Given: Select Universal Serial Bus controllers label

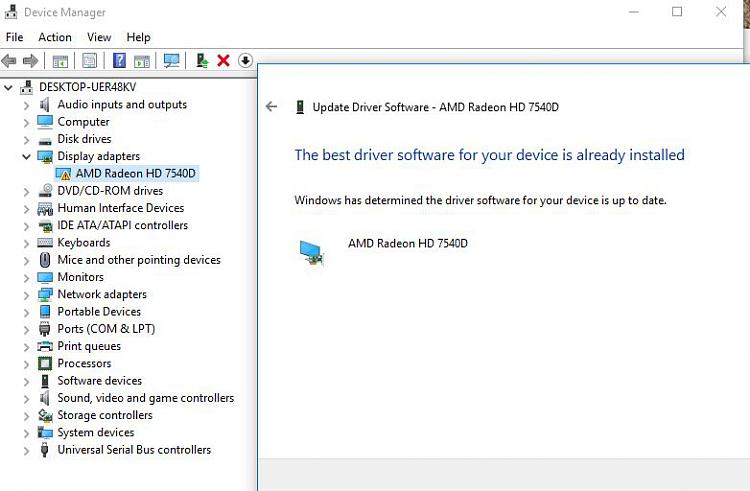Looking at the screenshot, I should pyautogui.click(x=134, y=449).
